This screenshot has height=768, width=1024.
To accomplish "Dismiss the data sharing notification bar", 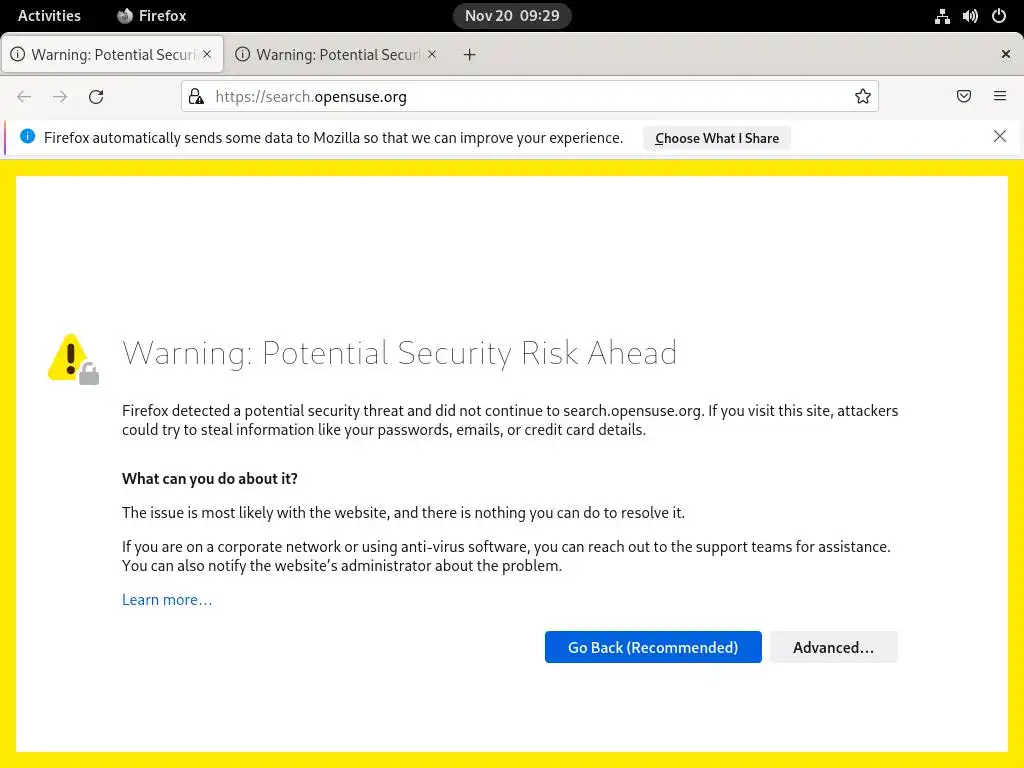I will pos(1000,136).
